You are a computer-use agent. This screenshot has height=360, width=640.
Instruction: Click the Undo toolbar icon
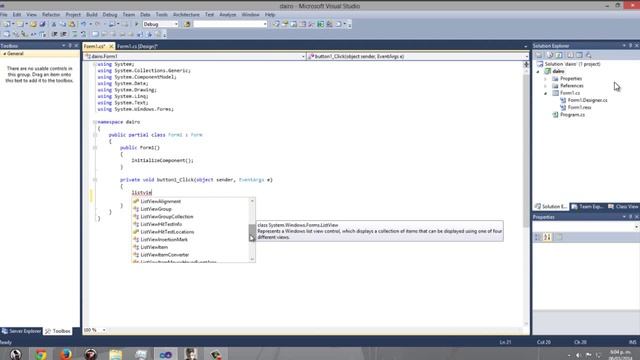(x=84, y=24)
